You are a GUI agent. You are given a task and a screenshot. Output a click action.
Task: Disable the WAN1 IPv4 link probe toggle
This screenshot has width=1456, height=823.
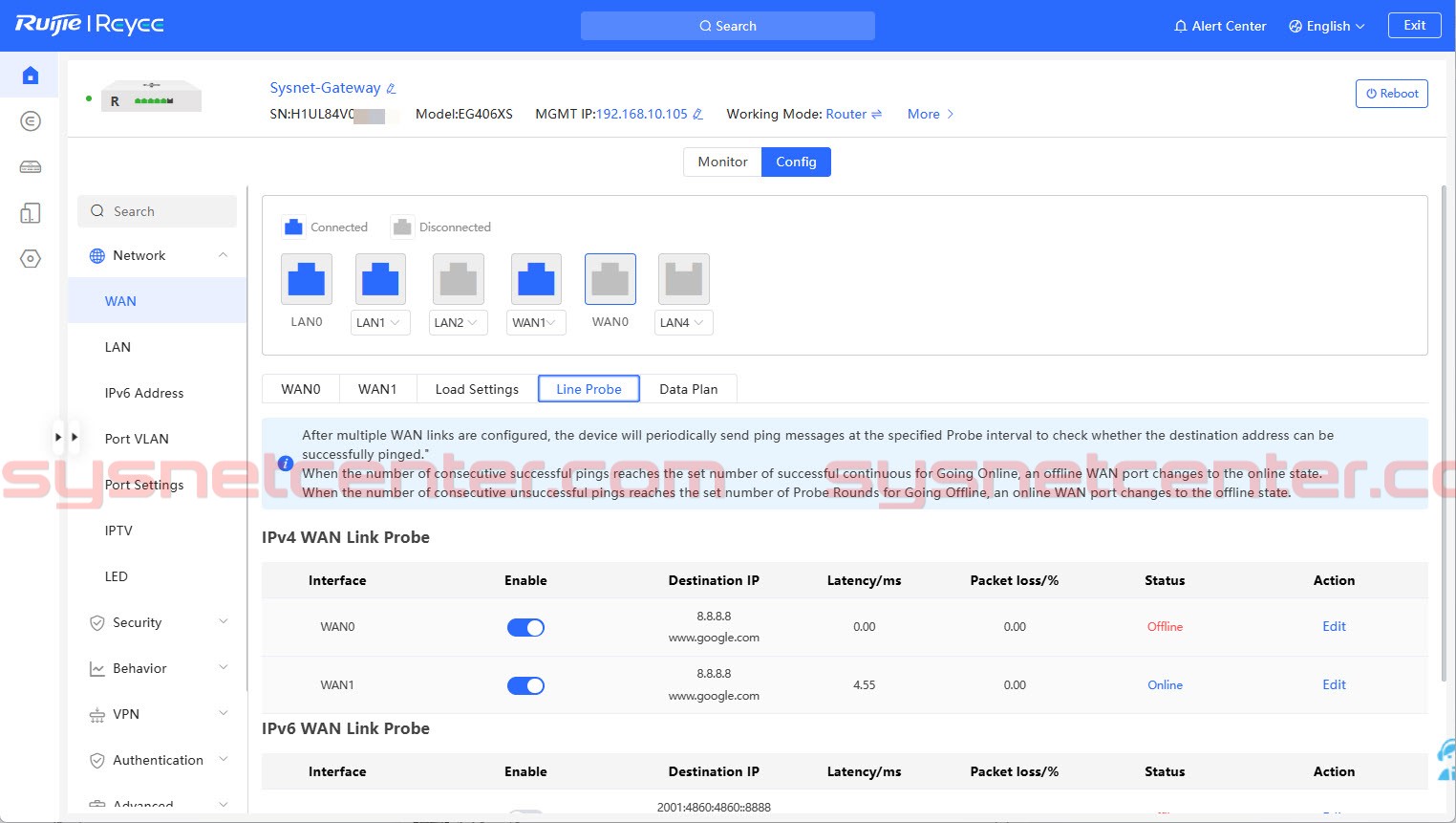tap(525, 685)
